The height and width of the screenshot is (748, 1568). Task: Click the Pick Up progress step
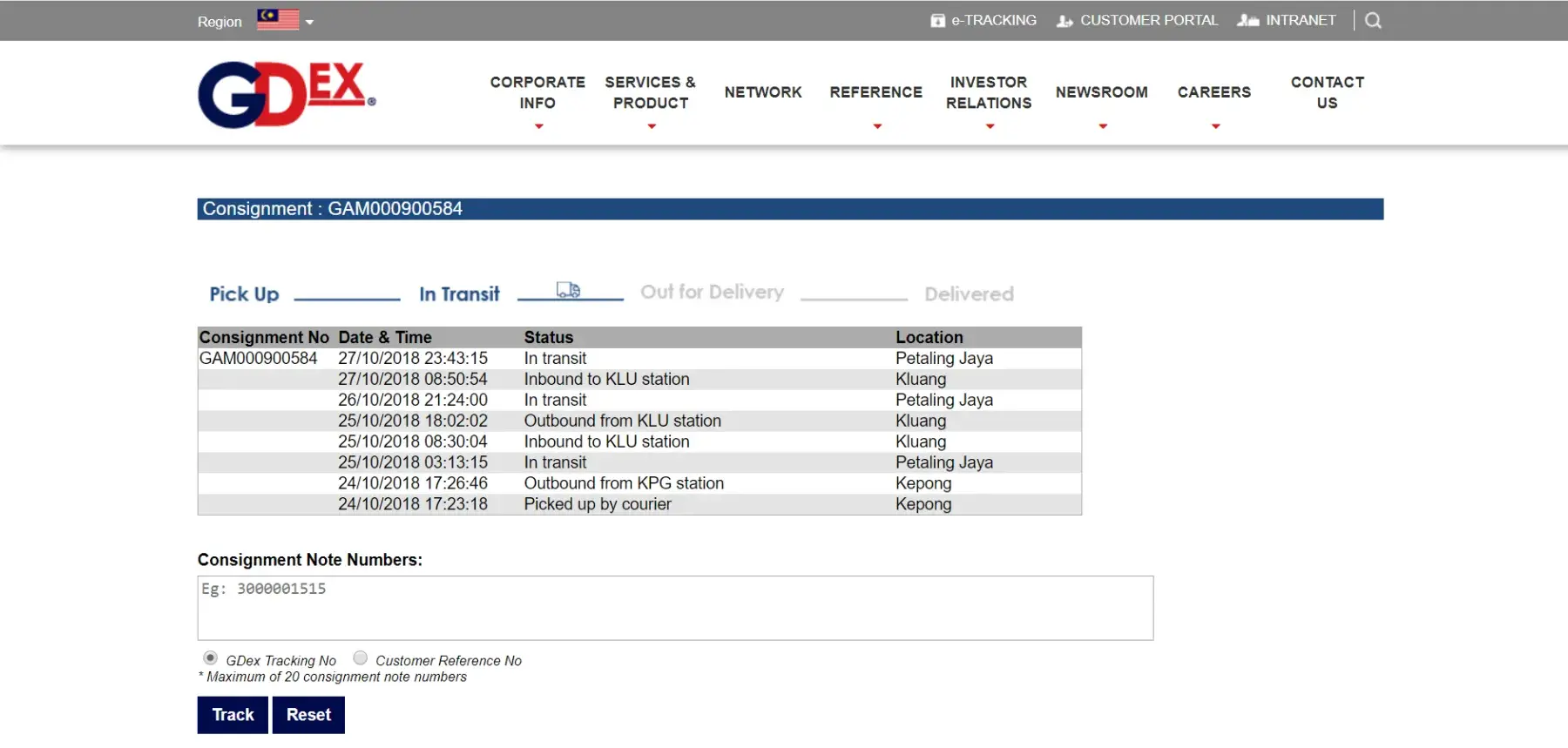click(244, 294)
